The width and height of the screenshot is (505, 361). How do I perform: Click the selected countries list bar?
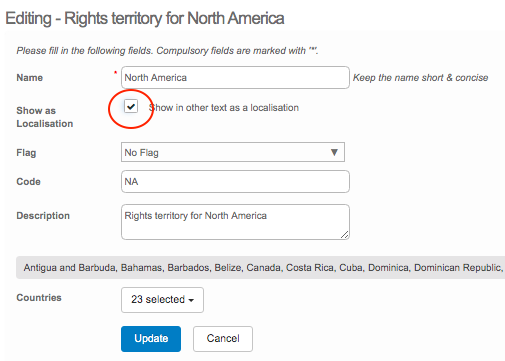tap(261, 268)
